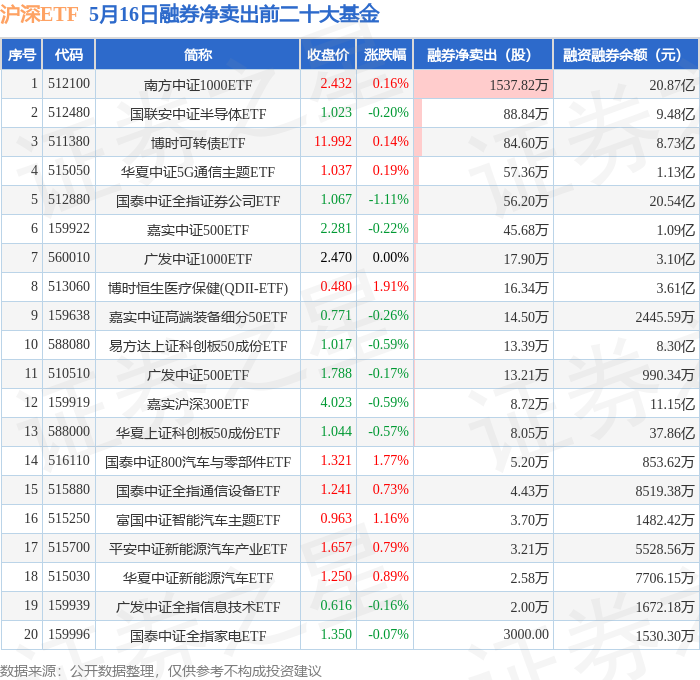This screenshot has width=700, height=680.
Task: Select 国泰中证800汽车与零部件ETF name
Action: pos(198,462)
